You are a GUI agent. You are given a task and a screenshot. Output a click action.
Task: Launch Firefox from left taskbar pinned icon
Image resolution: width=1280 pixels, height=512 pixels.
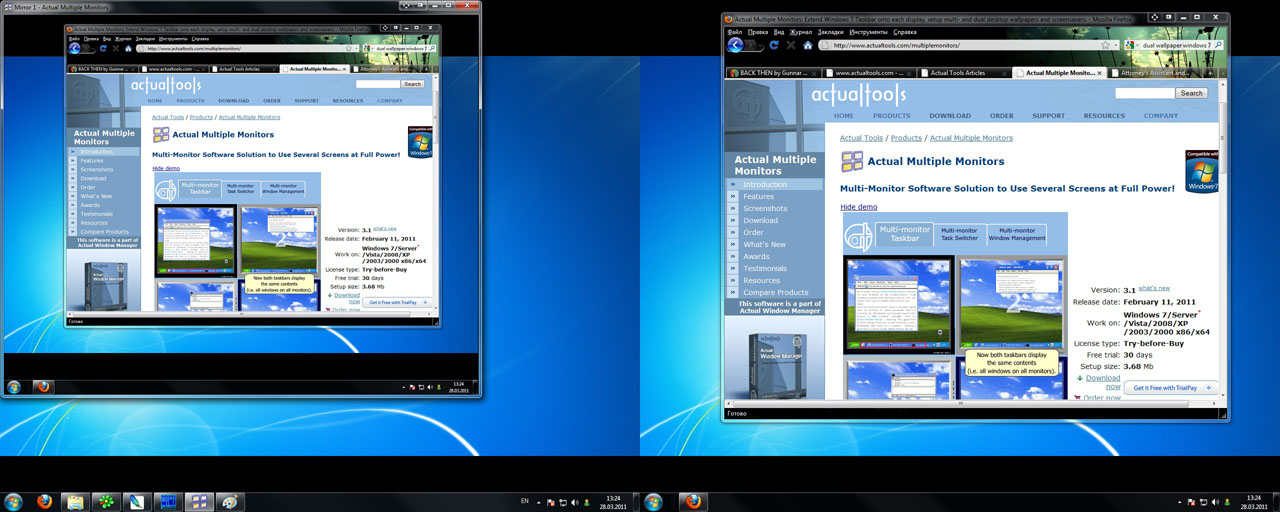coord(44,501)
